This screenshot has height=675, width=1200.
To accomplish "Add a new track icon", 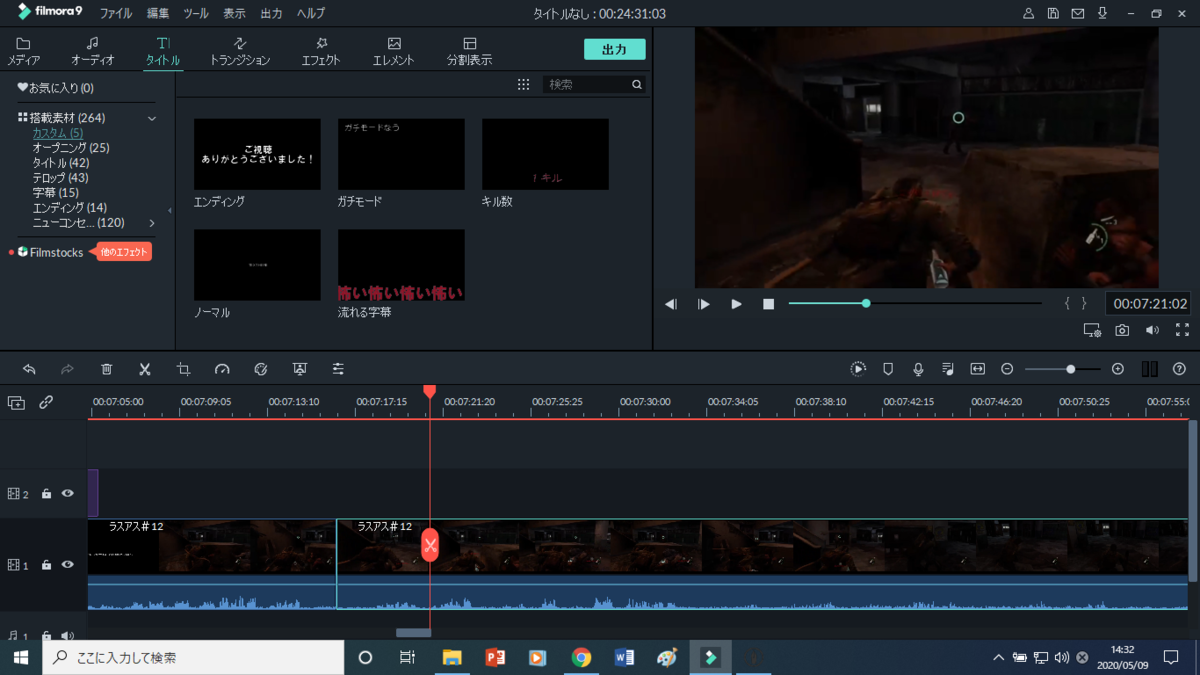I will 16,402.
